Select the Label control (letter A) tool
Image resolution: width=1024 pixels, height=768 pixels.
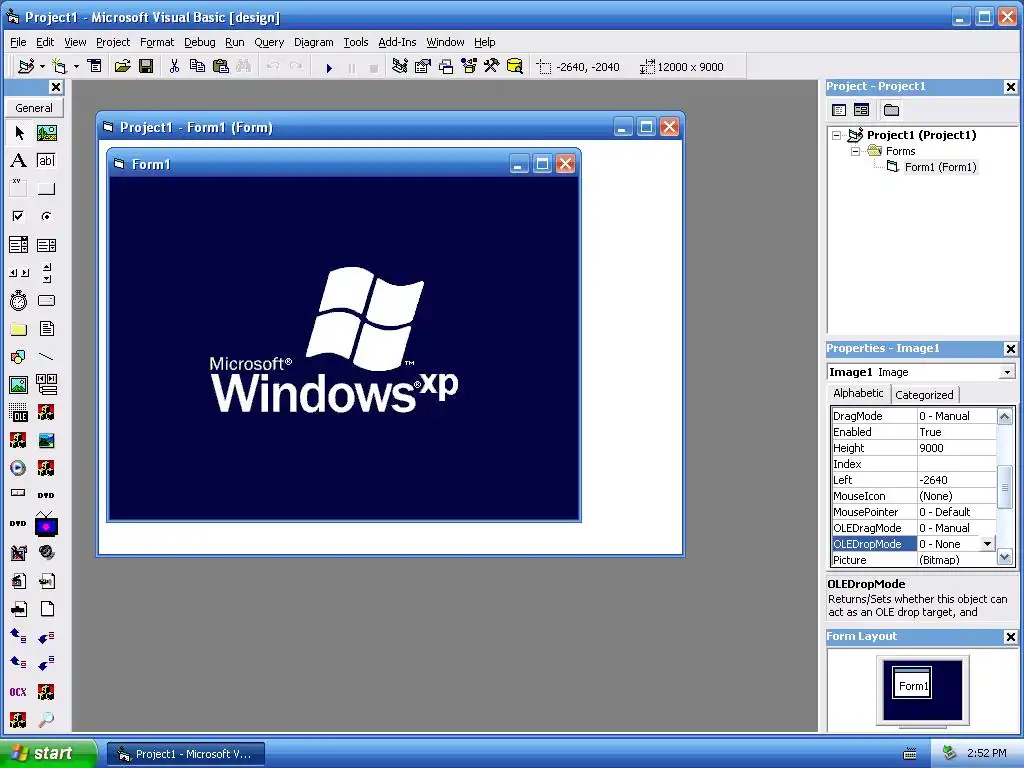point(18,161)
